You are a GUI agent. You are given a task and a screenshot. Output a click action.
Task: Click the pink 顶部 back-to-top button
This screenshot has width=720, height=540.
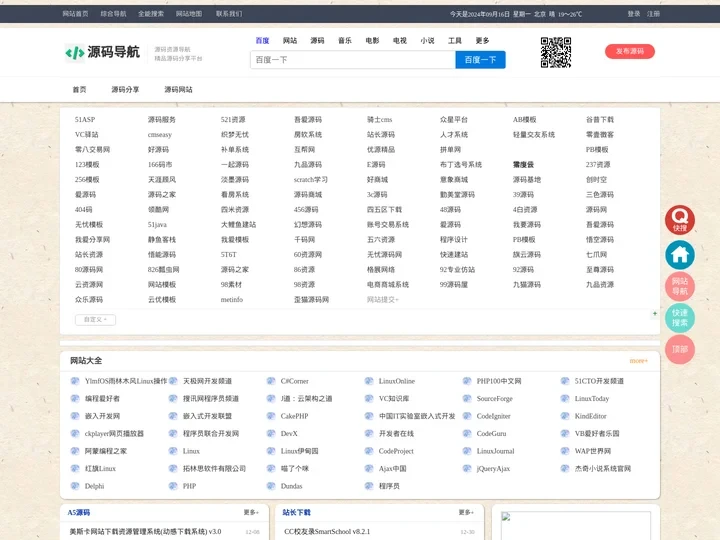(680, 349)
